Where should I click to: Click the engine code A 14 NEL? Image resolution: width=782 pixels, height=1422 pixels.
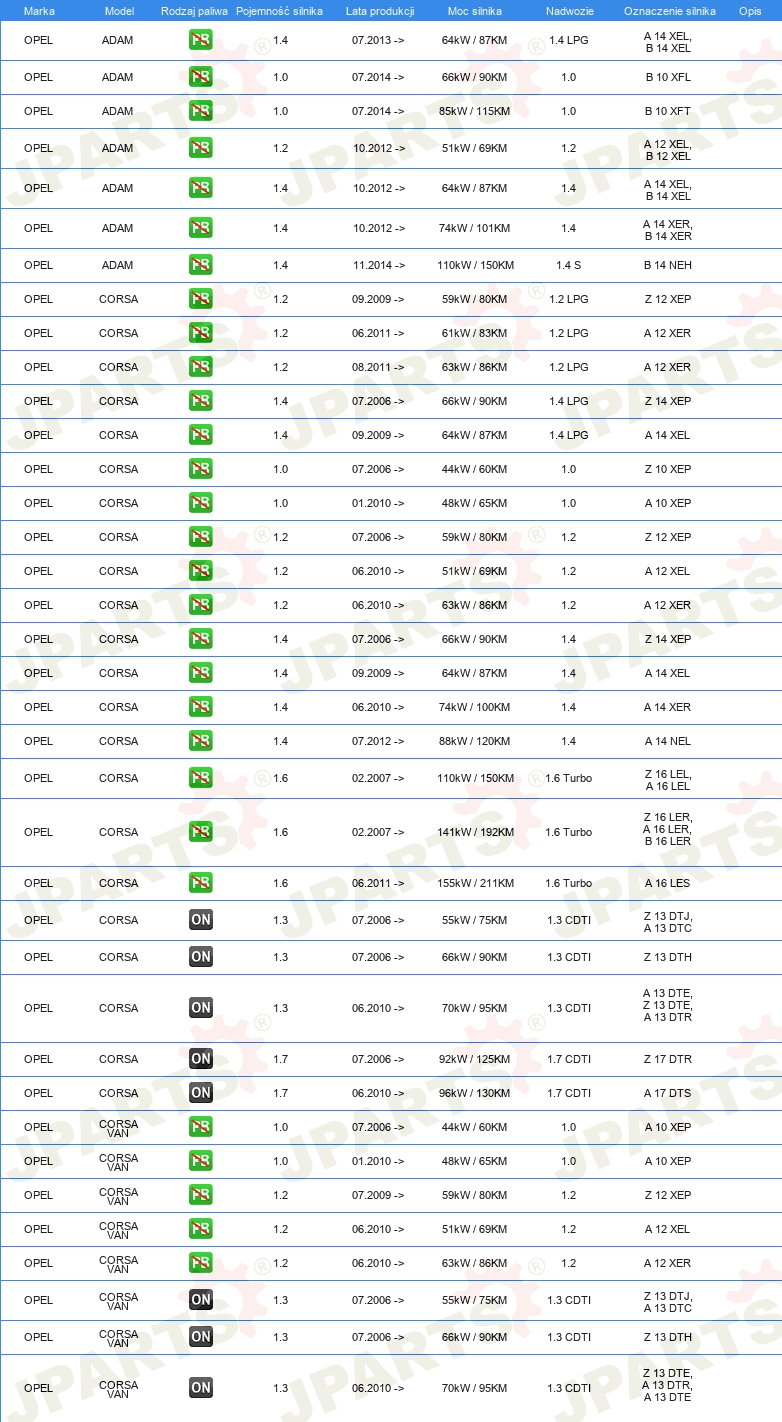668,741
